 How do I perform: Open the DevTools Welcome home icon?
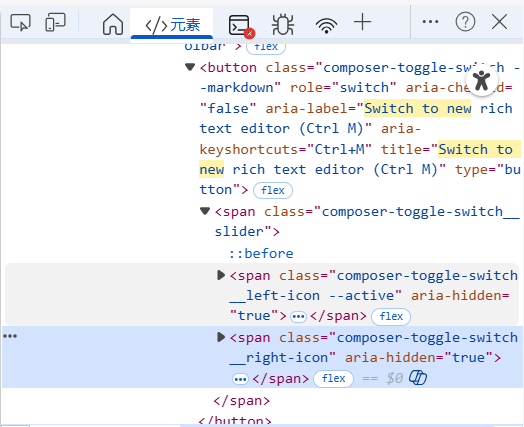pos(113,24)
